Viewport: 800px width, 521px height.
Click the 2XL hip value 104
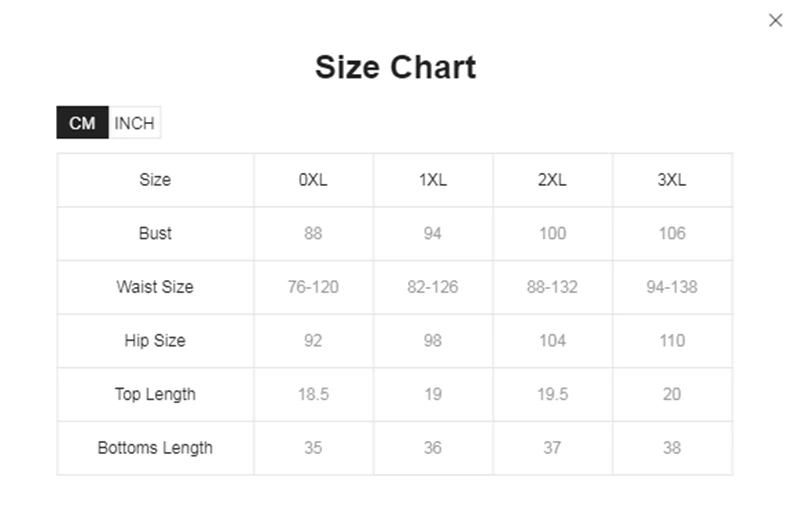pos(552,340)
